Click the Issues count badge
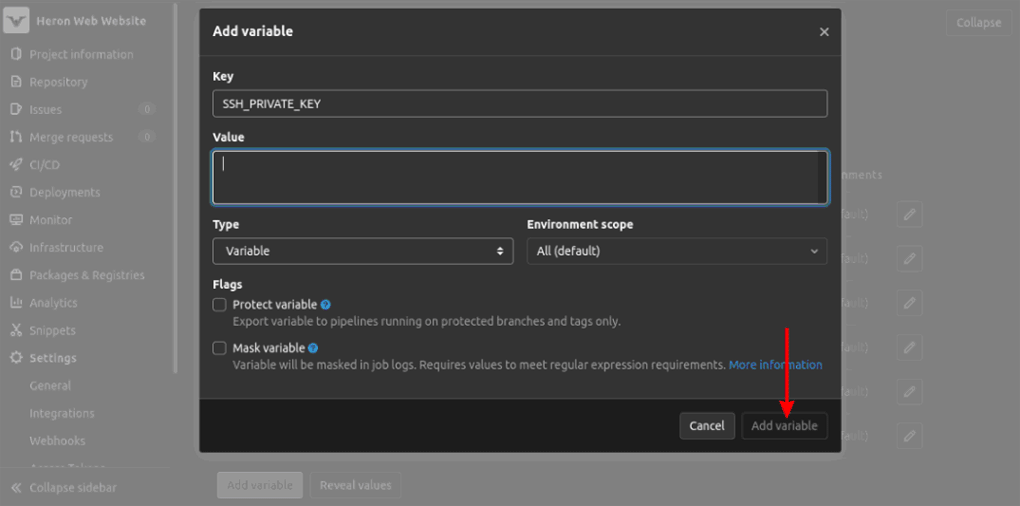Viewport: 1020px width, 506px height. click(x=147, y=109)
